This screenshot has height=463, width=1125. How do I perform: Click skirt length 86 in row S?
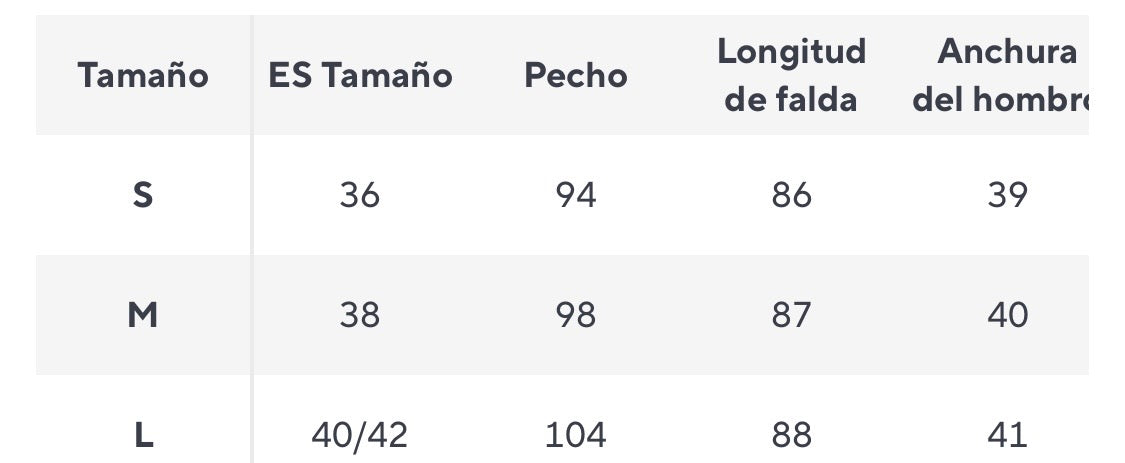tap(791, 195)
